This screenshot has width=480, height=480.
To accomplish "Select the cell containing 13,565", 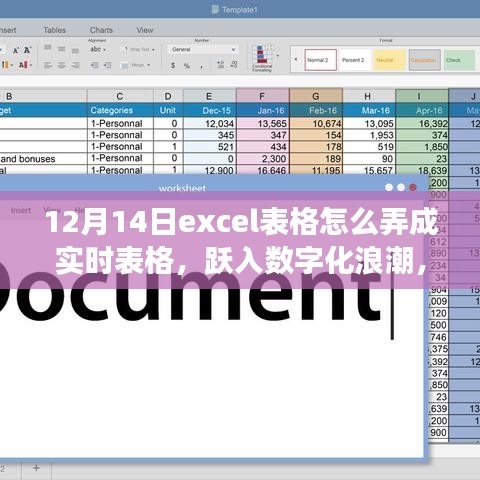I will tap(262, 124).
